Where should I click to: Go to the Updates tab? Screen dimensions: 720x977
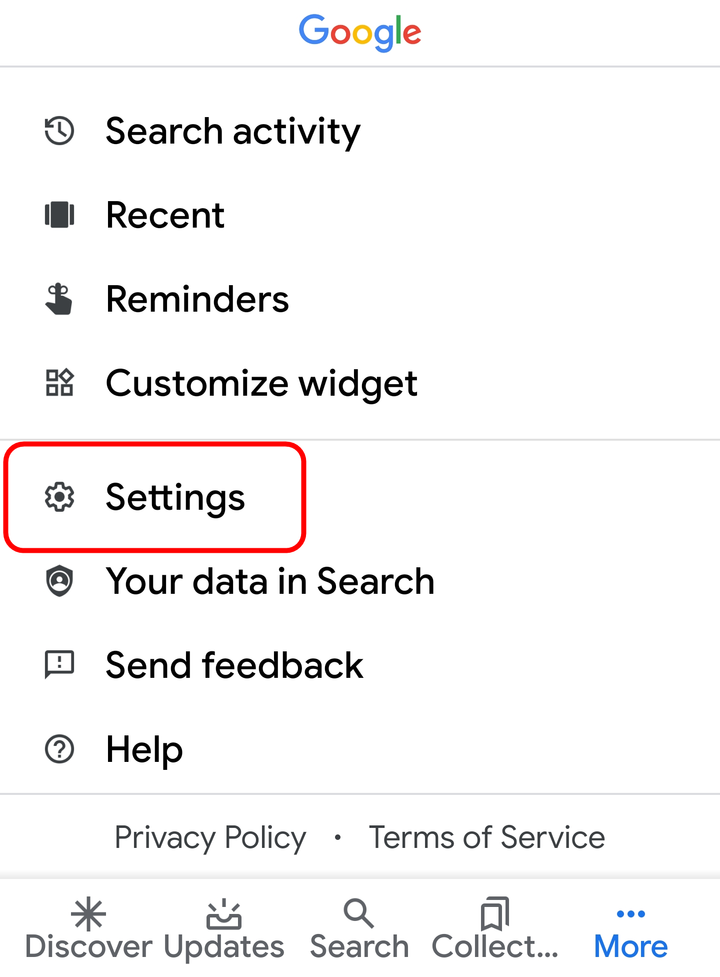224,930
